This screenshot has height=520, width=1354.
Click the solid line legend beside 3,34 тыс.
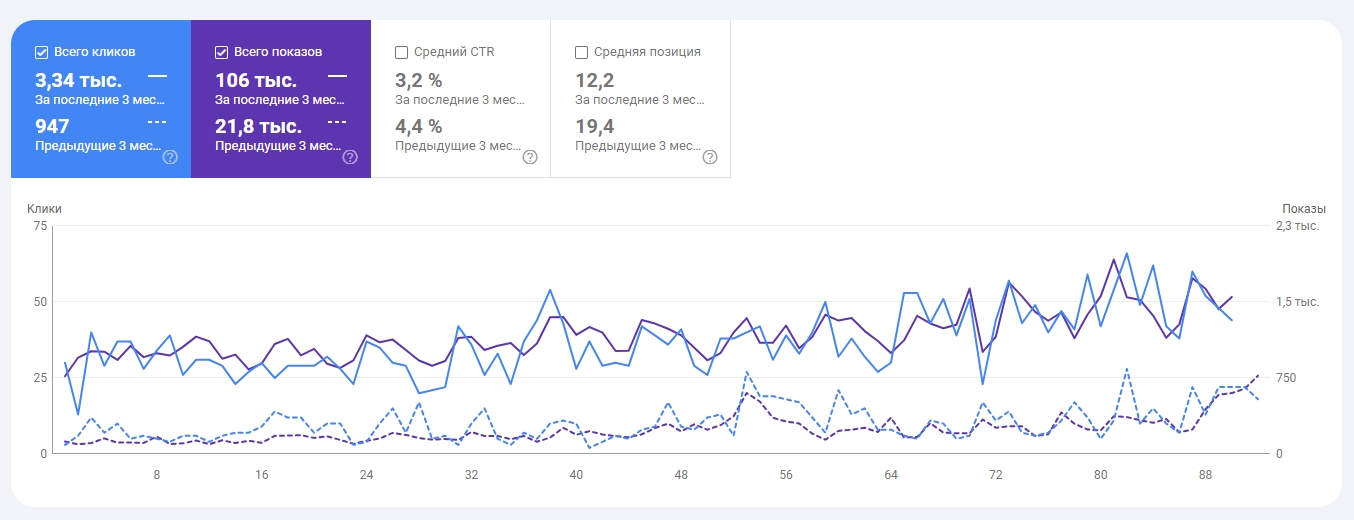click(157, 76)
